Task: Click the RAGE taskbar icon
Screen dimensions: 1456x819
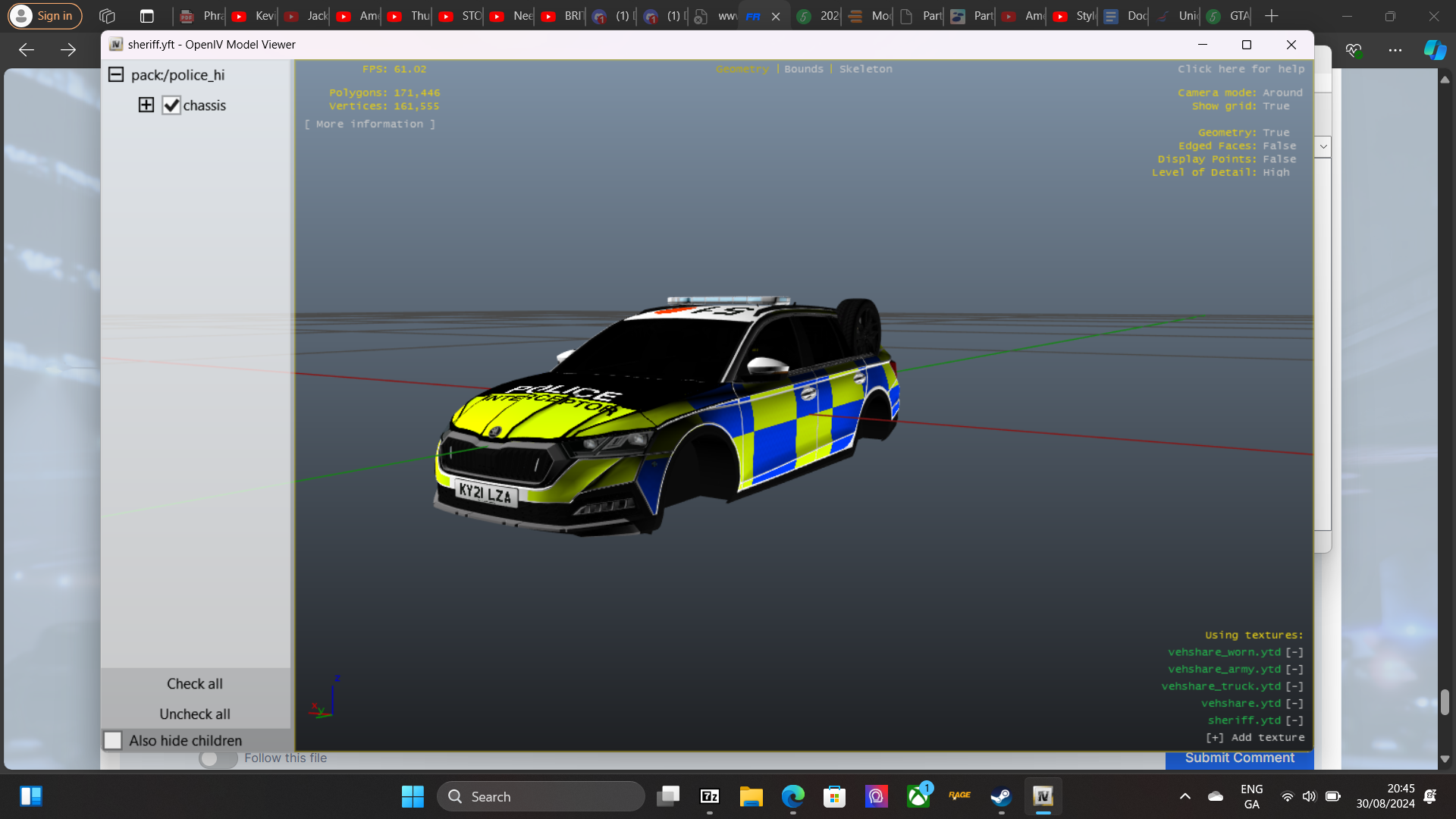Action: pos(959,795)
